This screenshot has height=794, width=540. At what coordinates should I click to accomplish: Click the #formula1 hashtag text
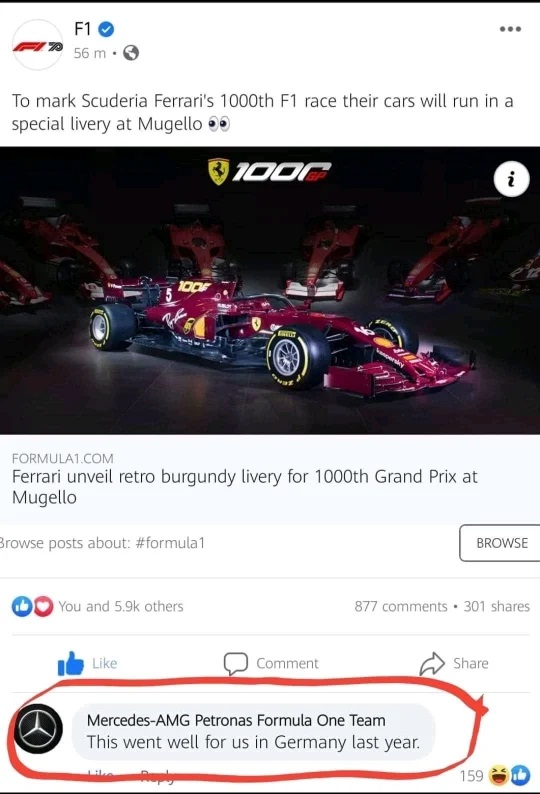170,543
